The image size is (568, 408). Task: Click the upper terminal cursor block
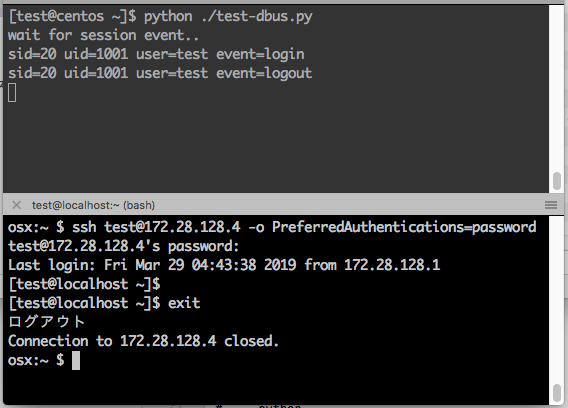(x=12, y=92)
